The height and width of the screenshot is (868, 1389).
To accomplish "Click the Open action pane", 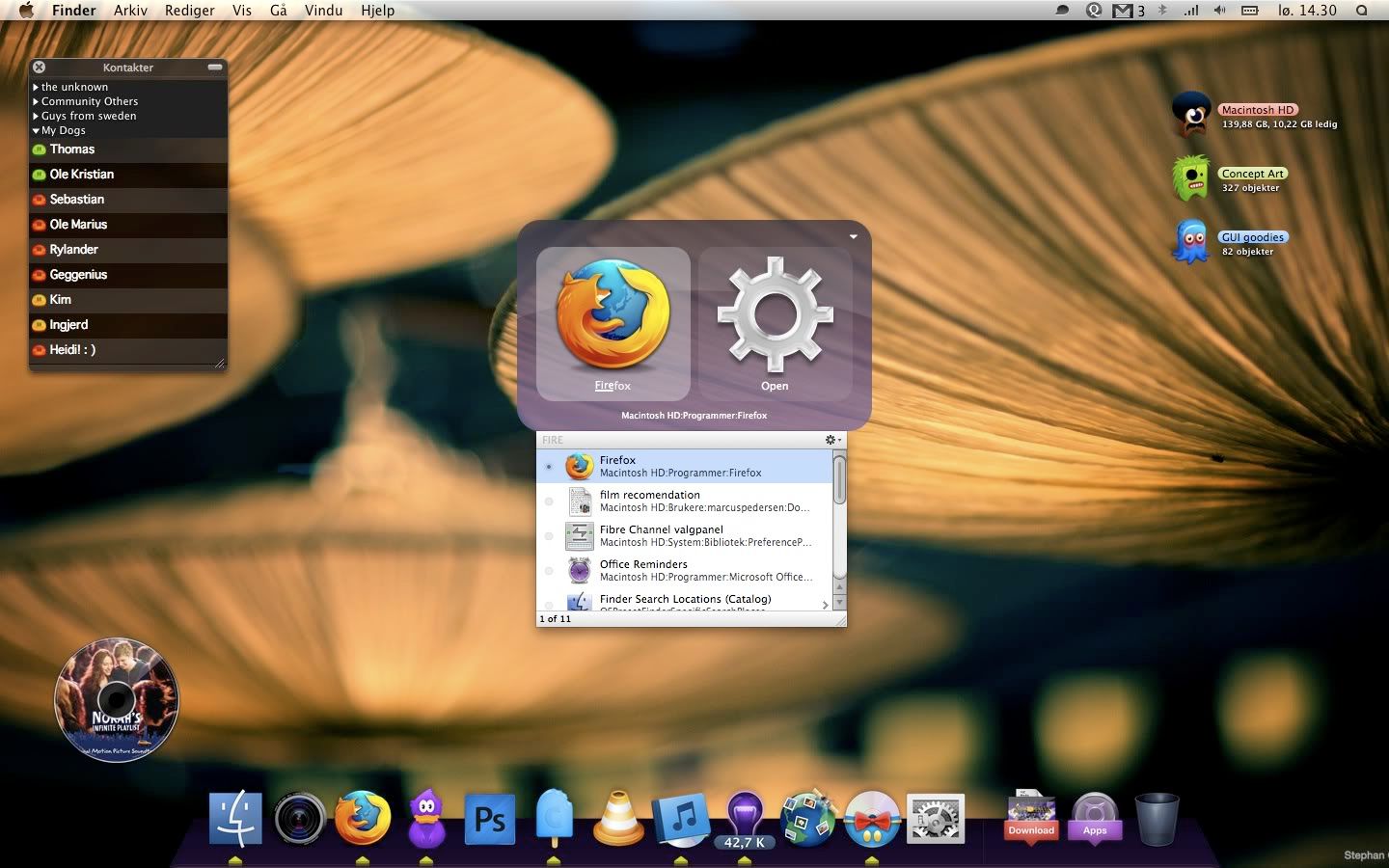I will click(x=775, y=324).
